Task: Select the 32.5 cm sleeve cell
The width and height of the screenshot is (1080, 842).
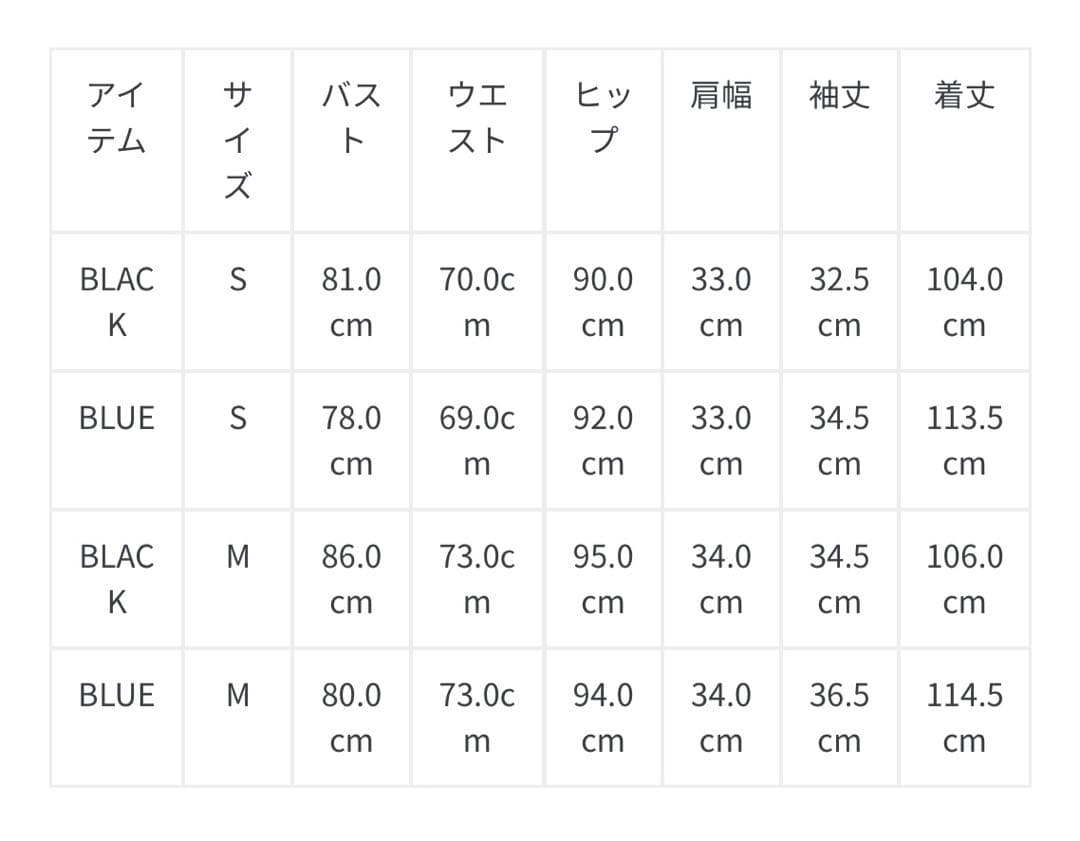Action: tap(840, 302)
